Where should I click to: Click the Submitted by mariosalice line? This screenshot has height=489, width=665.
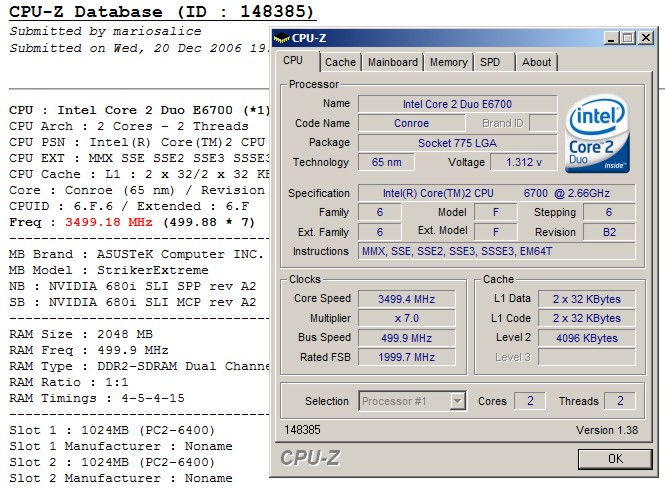point(105,31)
